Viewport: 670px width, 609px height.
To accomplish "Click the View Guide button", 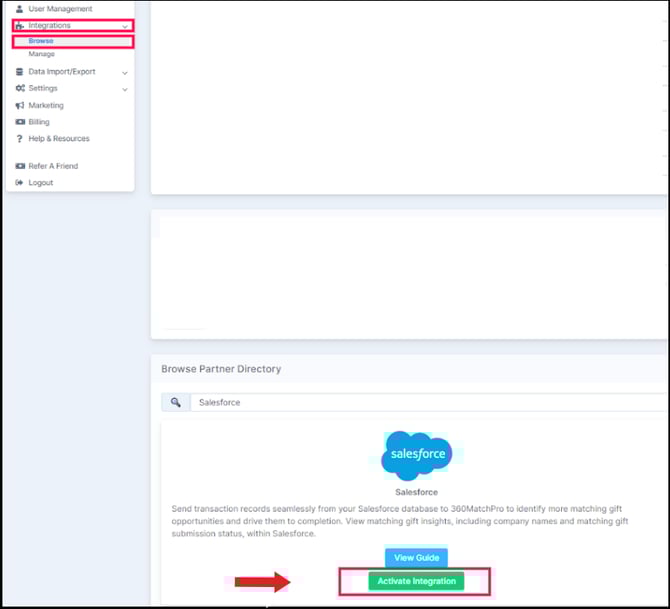I will click(416, 558).
